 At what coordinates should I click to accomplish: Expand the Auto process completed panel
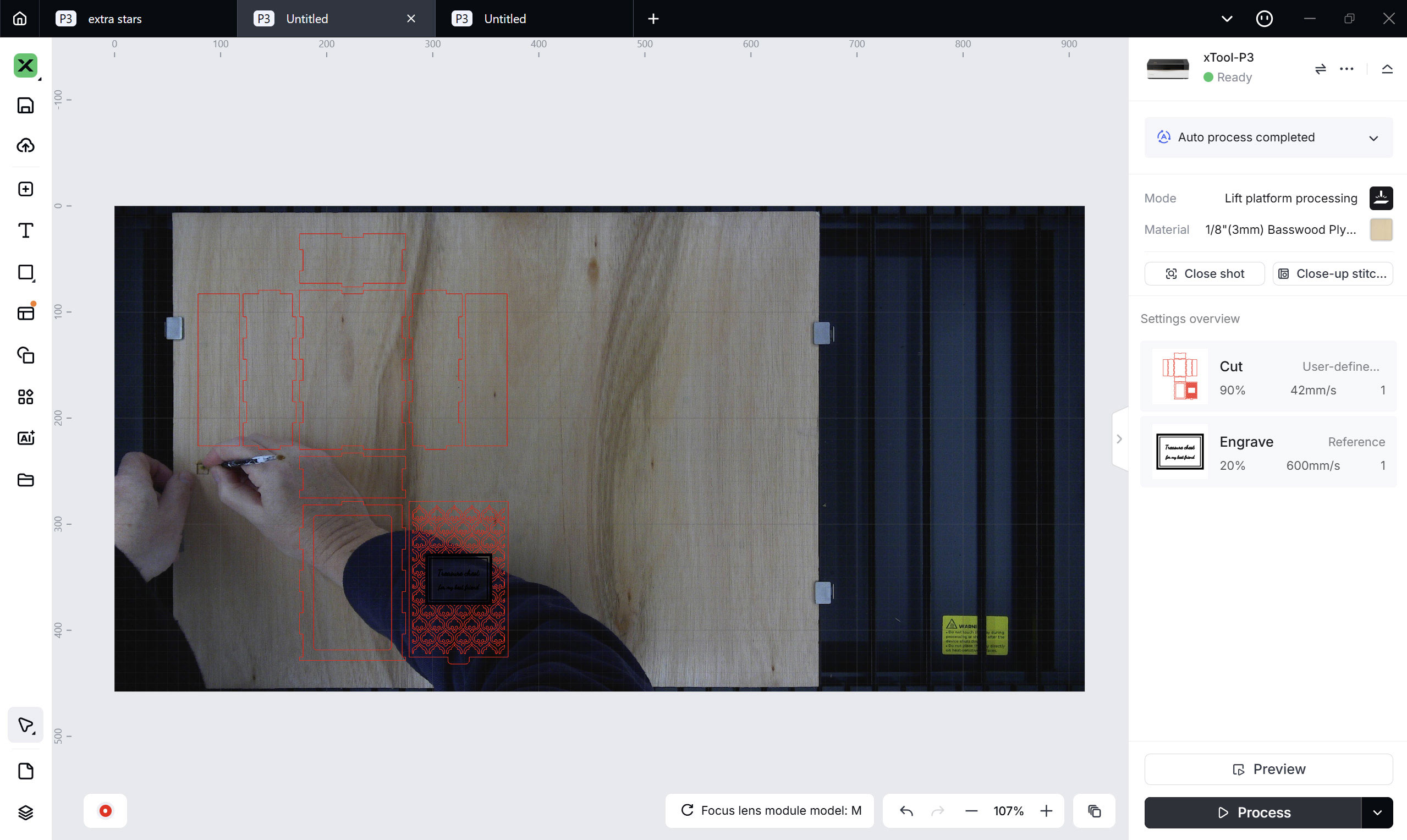[x=1374, y=138]
